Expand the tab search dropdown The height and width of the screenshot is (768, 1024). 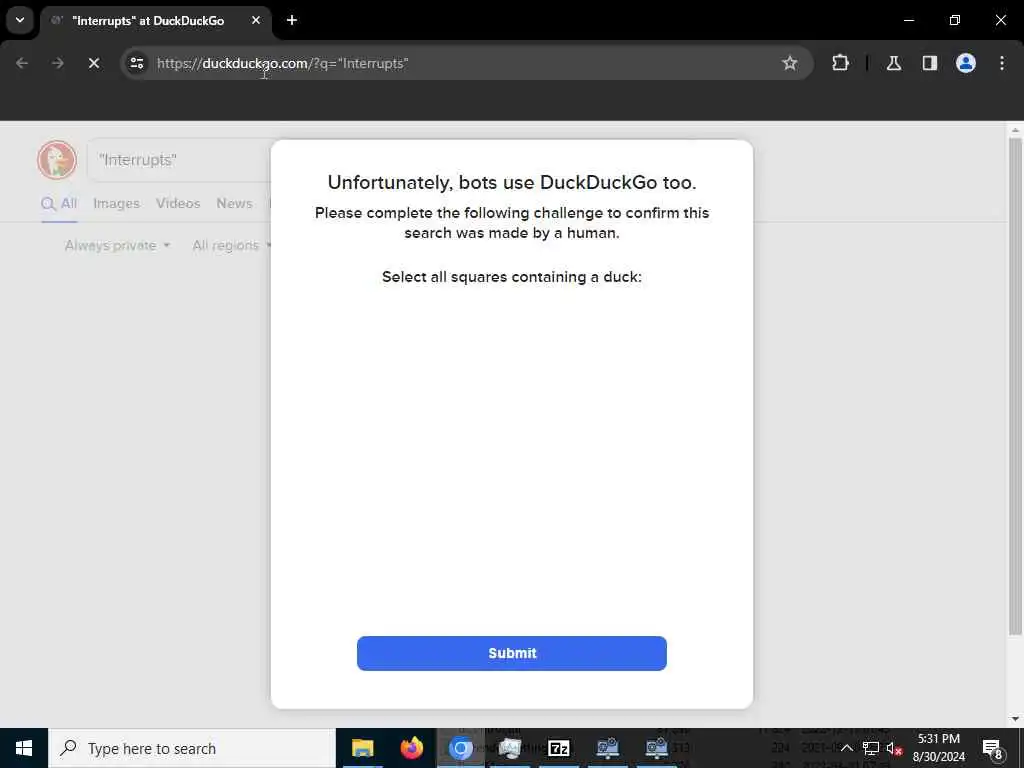(20, 20)
